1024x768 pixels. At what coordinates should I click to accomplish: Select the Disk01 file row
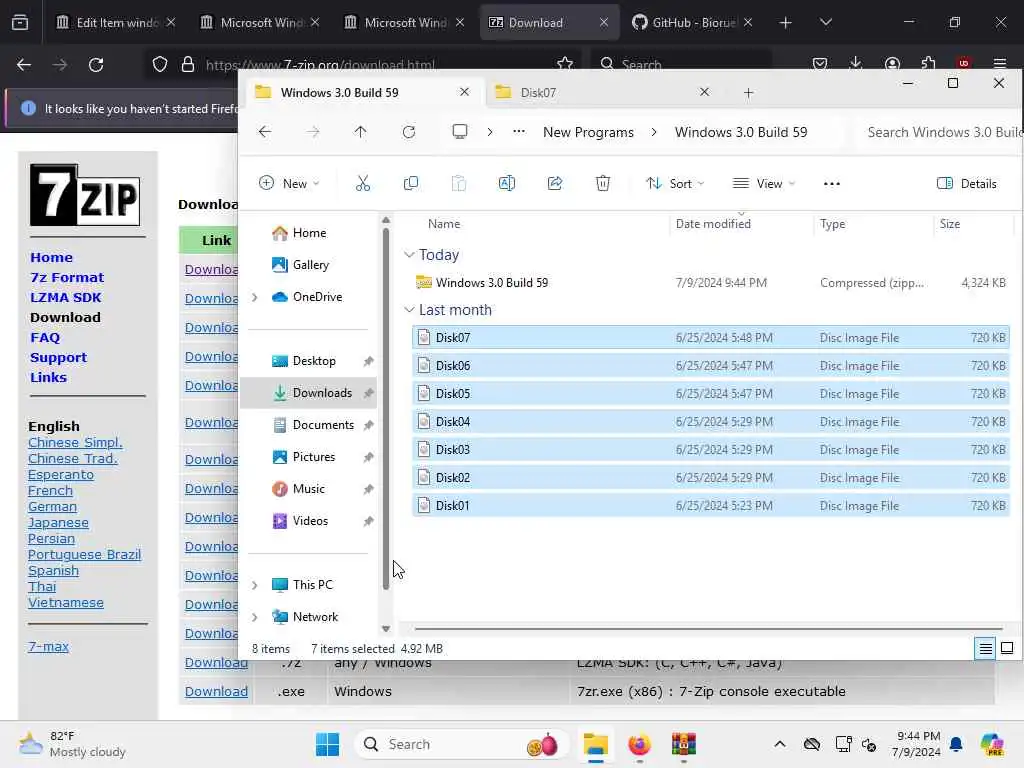click(x=711, y=505)
